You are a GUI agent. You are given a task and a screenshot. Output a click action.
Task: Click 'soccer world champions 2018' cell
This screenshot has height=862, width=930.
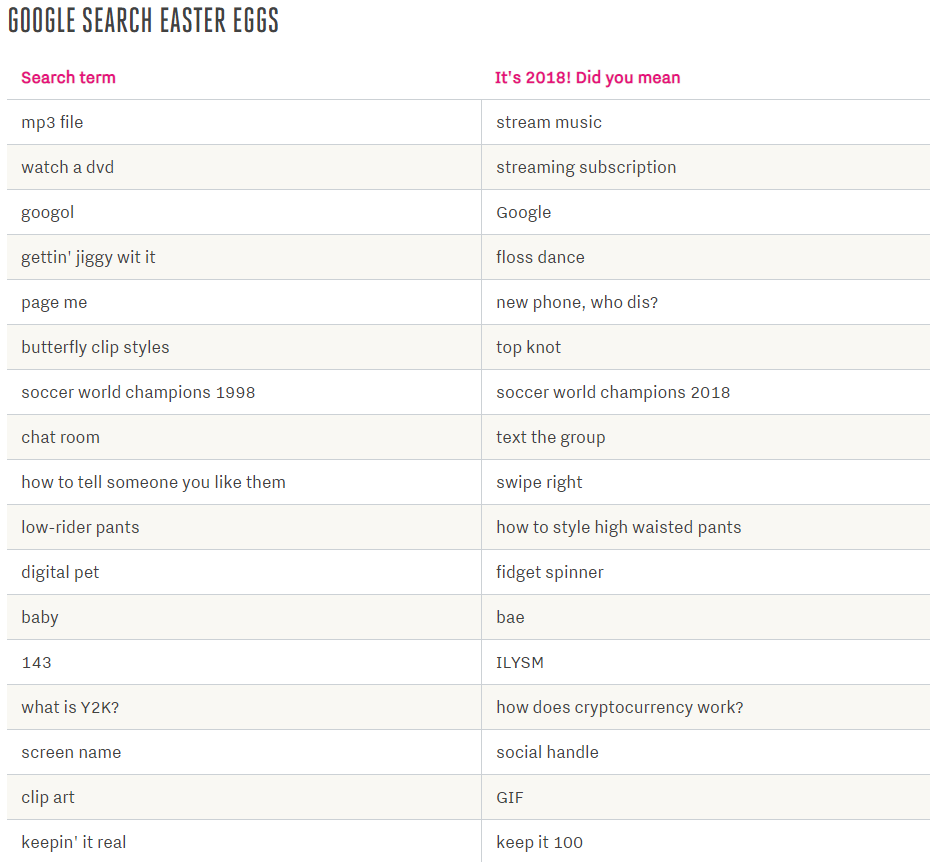613,393
